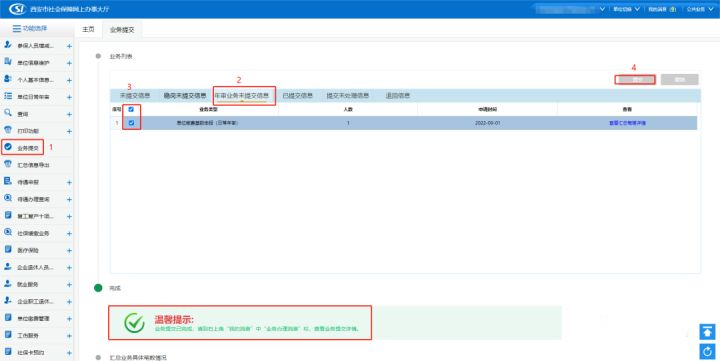Screen dimensions: 720x361
Task: Switch to the 稳岗未提交信息 tab
Action: 185,96
